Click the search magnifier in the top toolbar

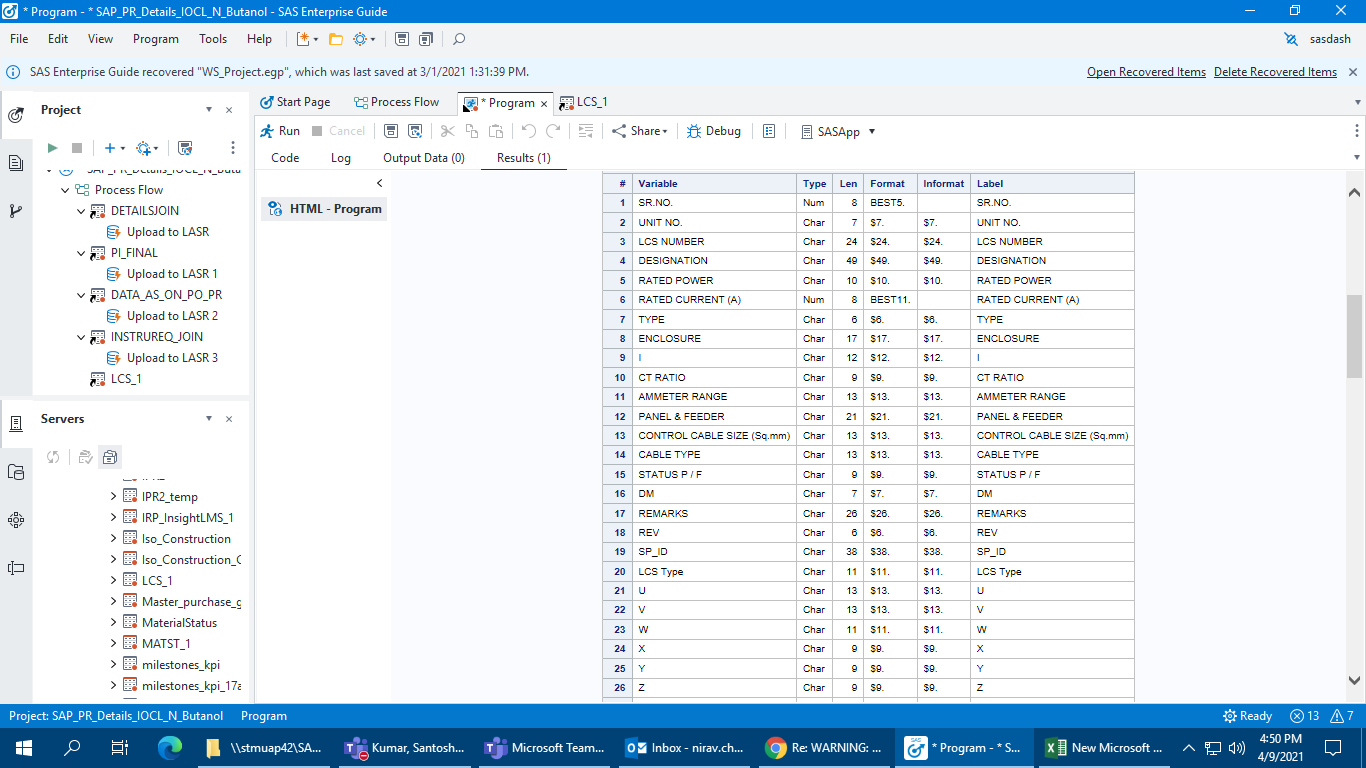click(x=459, y=39)
